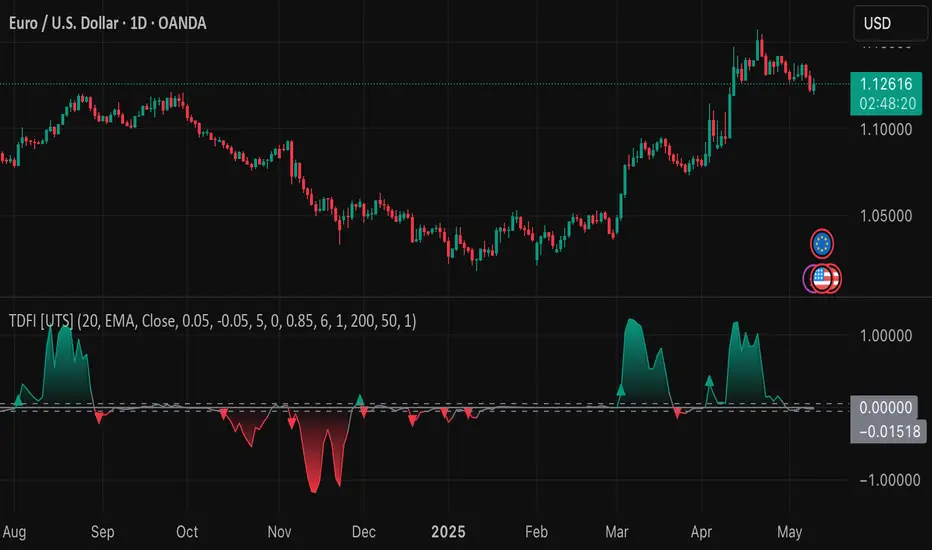Click the green up-arrow signal near December
The height and width of the screenshot is (550, 932).
tap(360, 400)
